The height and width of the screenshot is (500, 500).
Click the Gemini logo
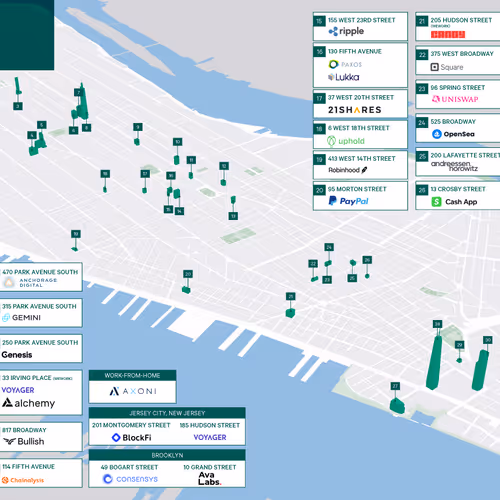(21, 318)
